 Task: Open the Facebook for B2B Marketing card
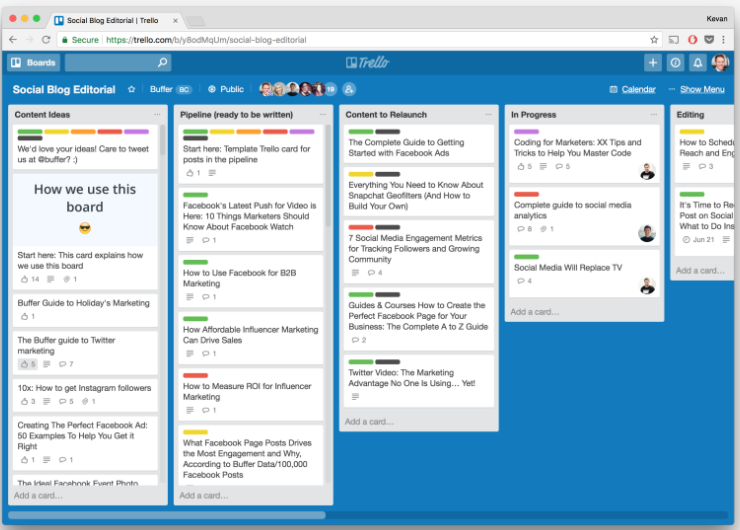coord(251,281)
